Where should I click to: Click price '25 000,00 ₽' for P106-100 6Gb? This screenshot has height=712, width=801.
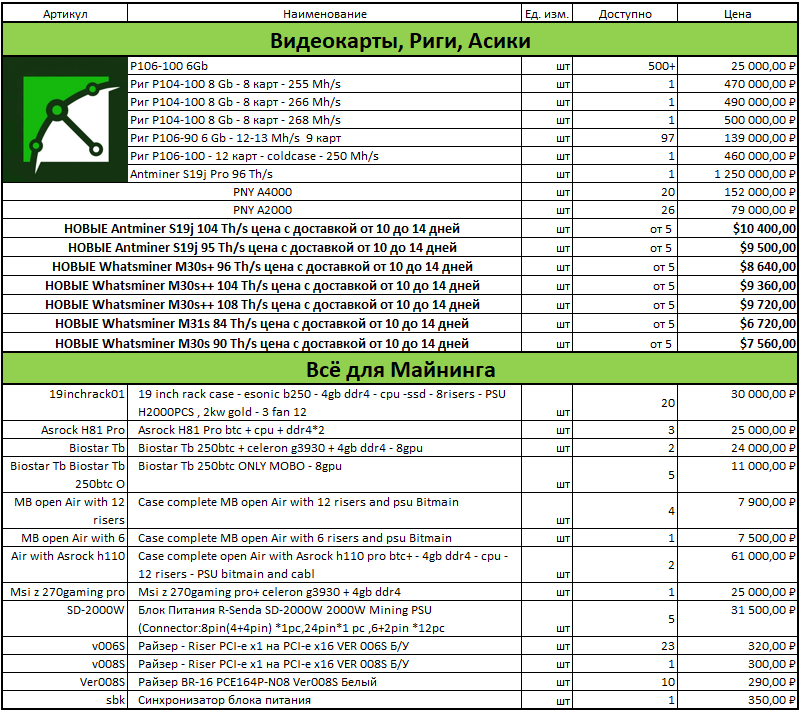pyautogui.click(x=763, y=66)
